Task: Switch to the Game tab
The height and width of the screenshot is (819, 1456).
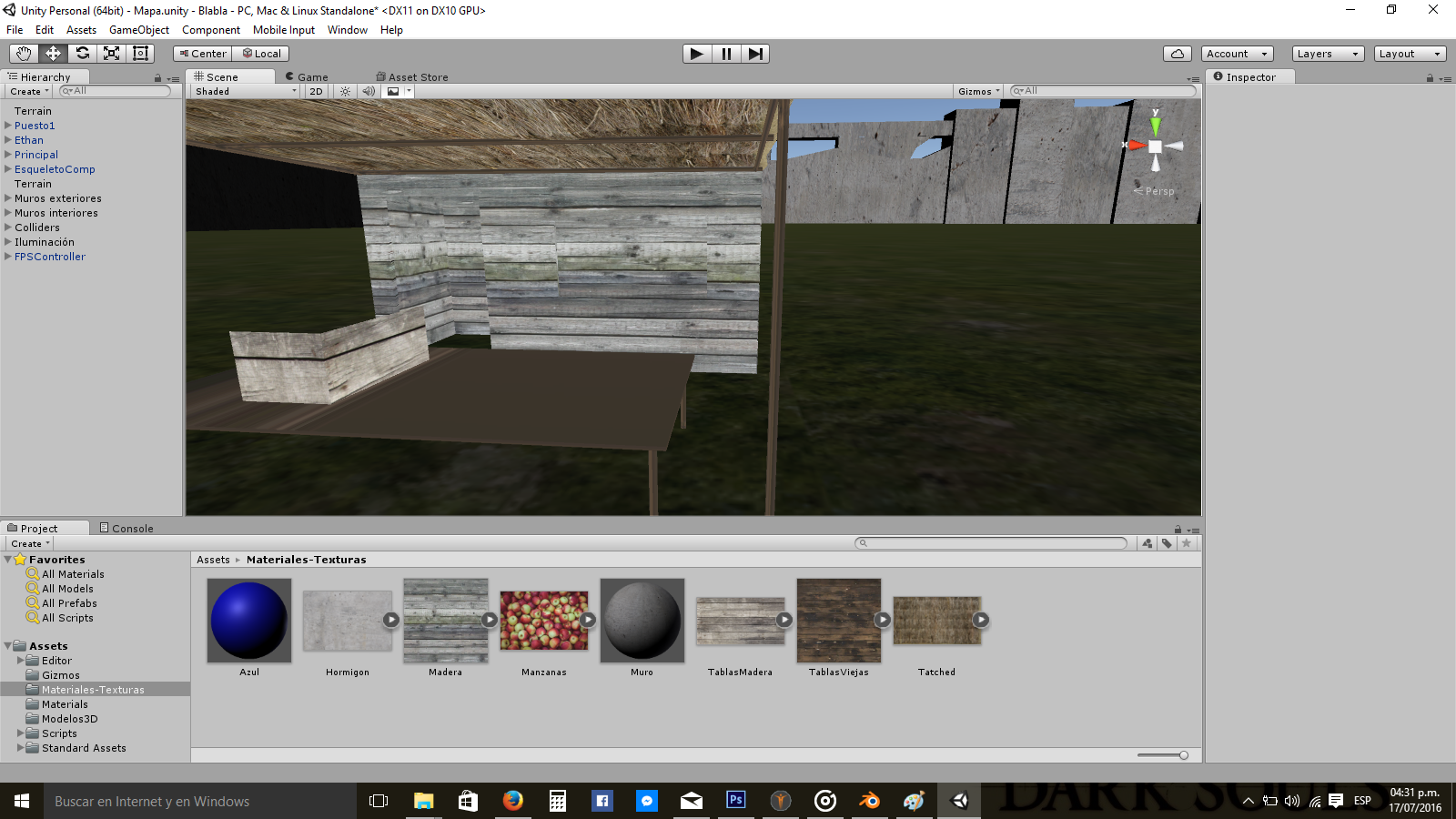Action: pyautogui.click(x=307, y=77)
